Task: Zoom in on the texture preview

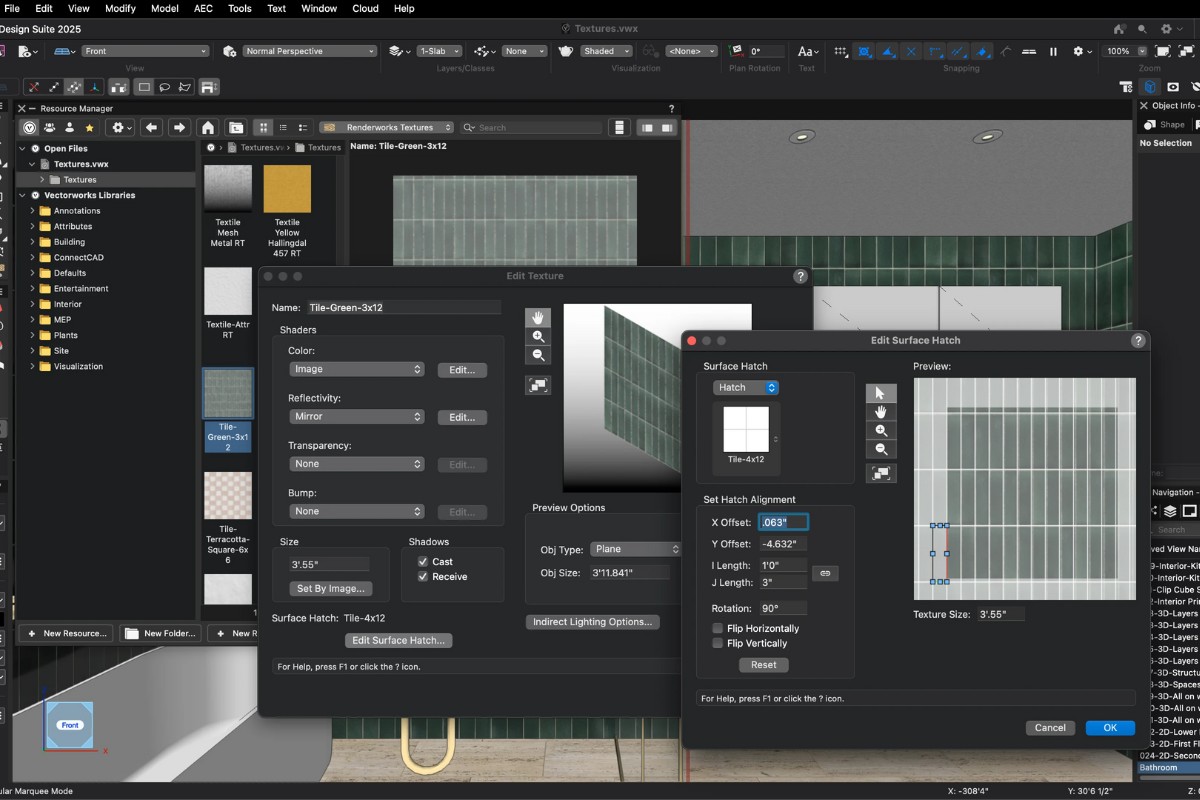Action: tap(538, 337)
